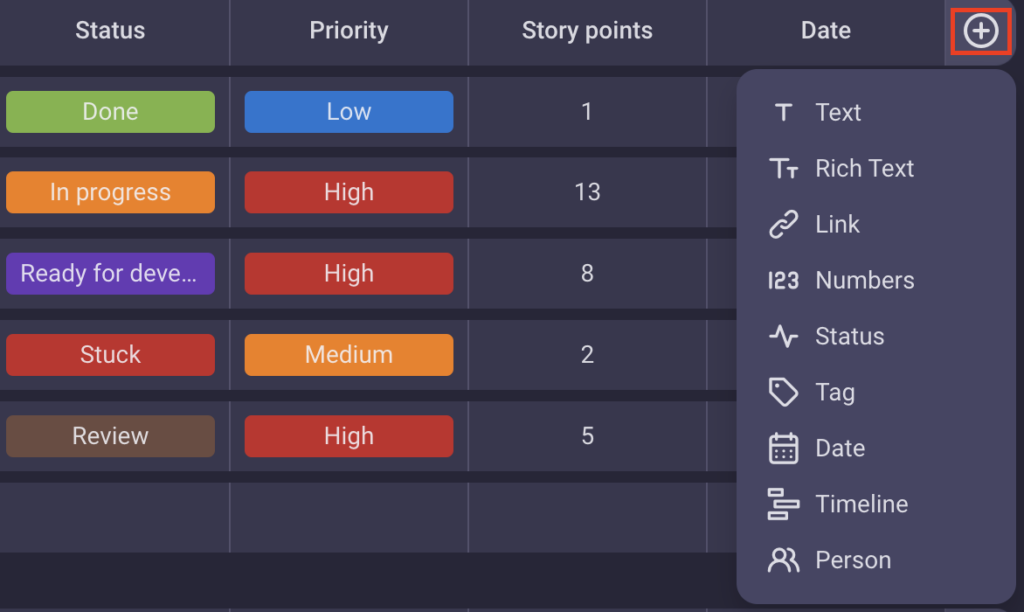Screen dimensions: 1024x612
Task: Click the add column plus icon
Action: point(980,31)
